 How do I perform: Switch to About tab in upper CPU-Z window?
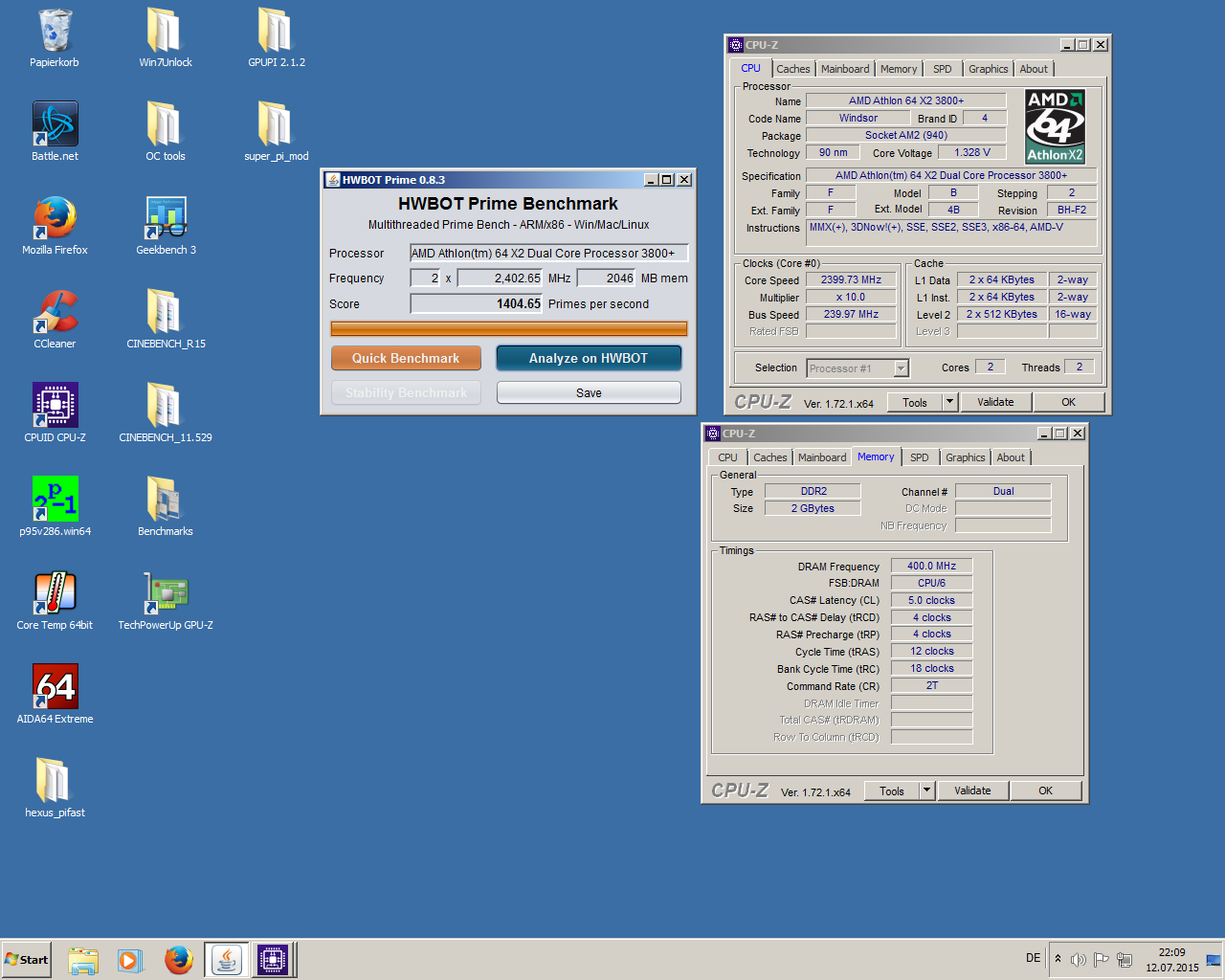(1034, 69)
